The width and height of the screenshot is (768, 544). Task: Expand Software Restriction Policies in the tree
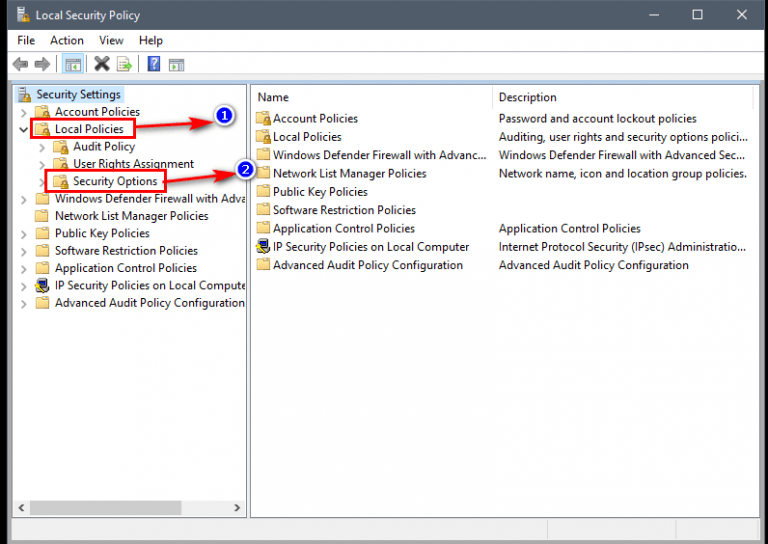(24, 251)
